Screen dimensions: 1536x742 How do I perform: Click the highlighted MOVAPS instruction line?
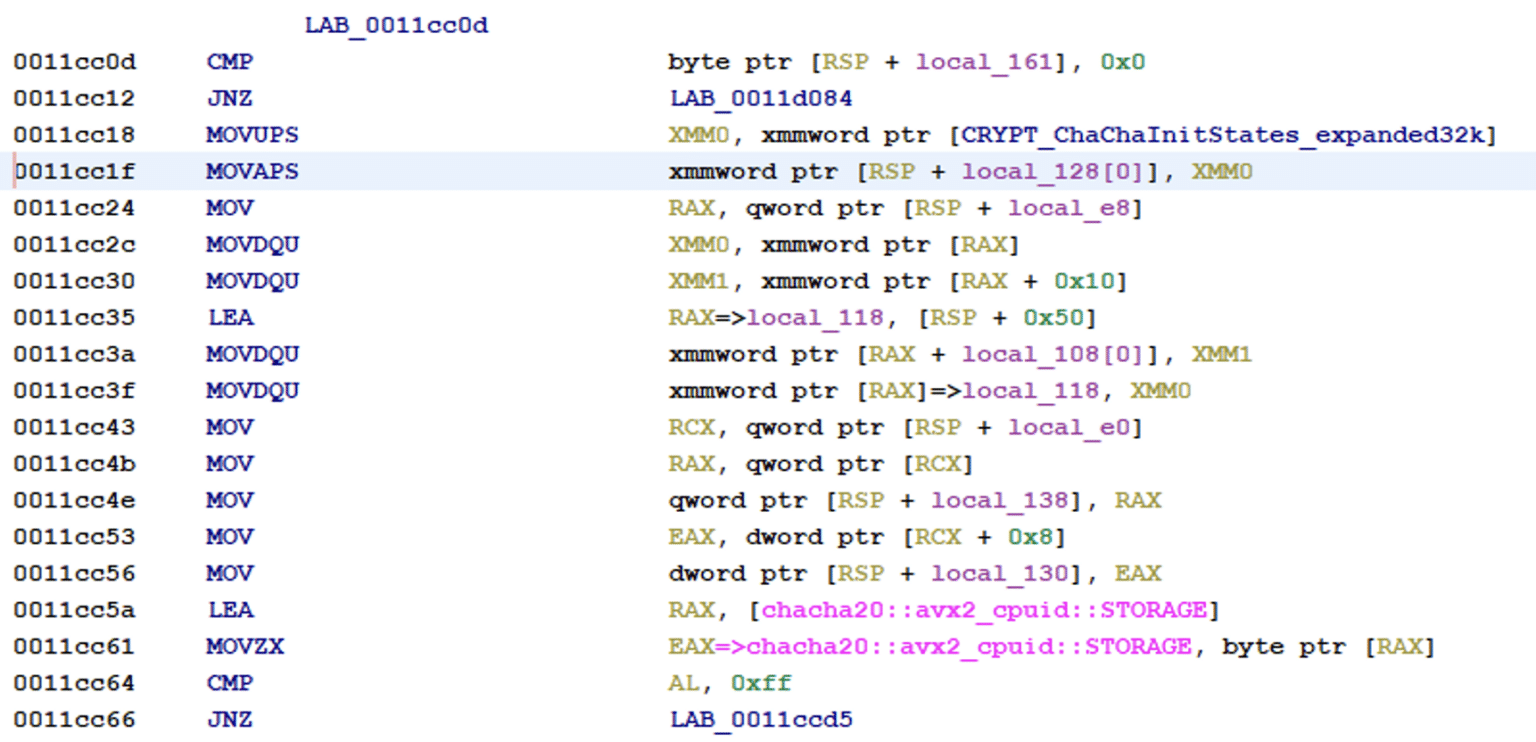pyautogui.click(x=600, y=171)
